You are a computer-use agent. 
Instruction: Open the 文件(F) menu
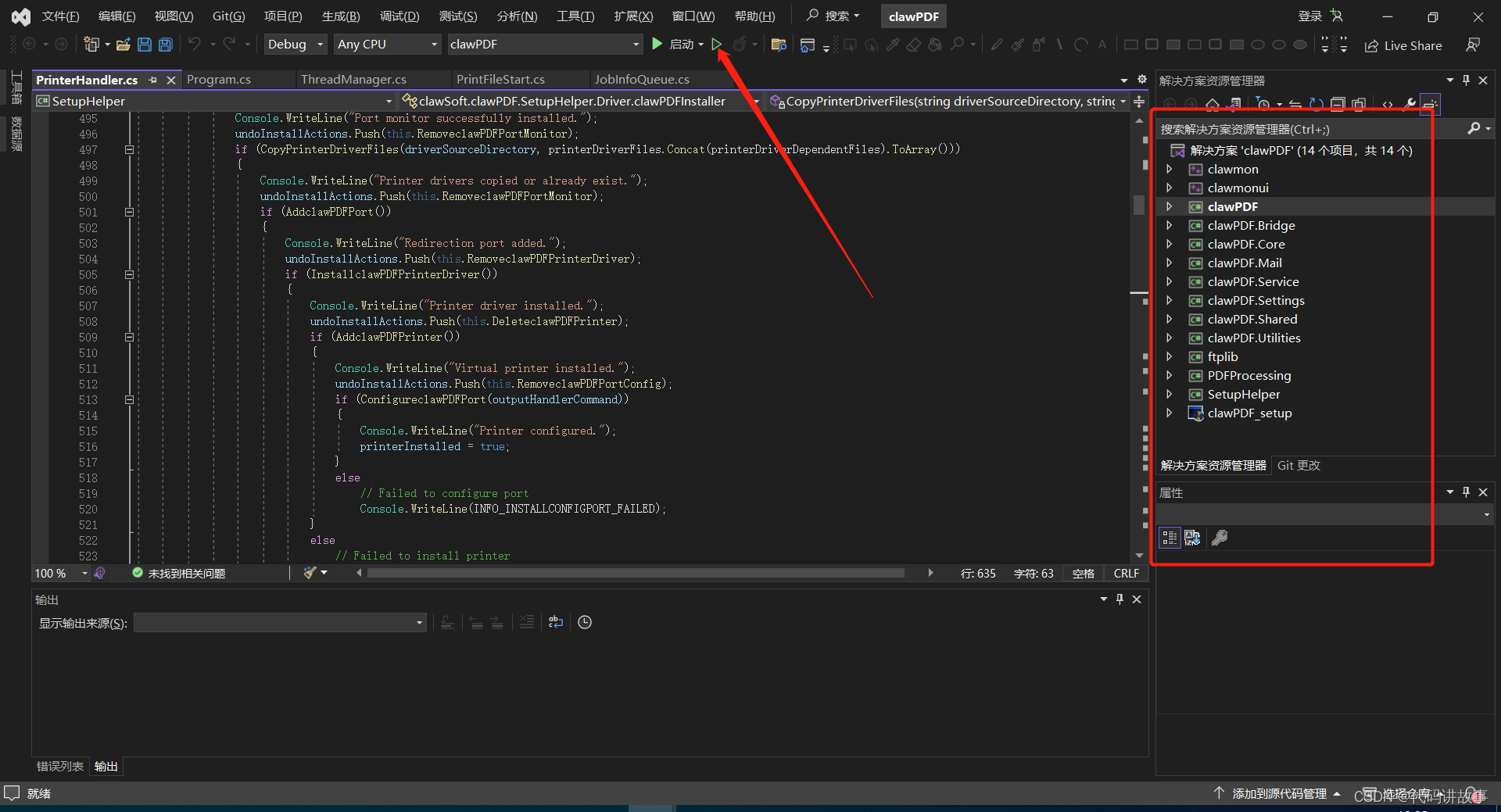[60, 16]
